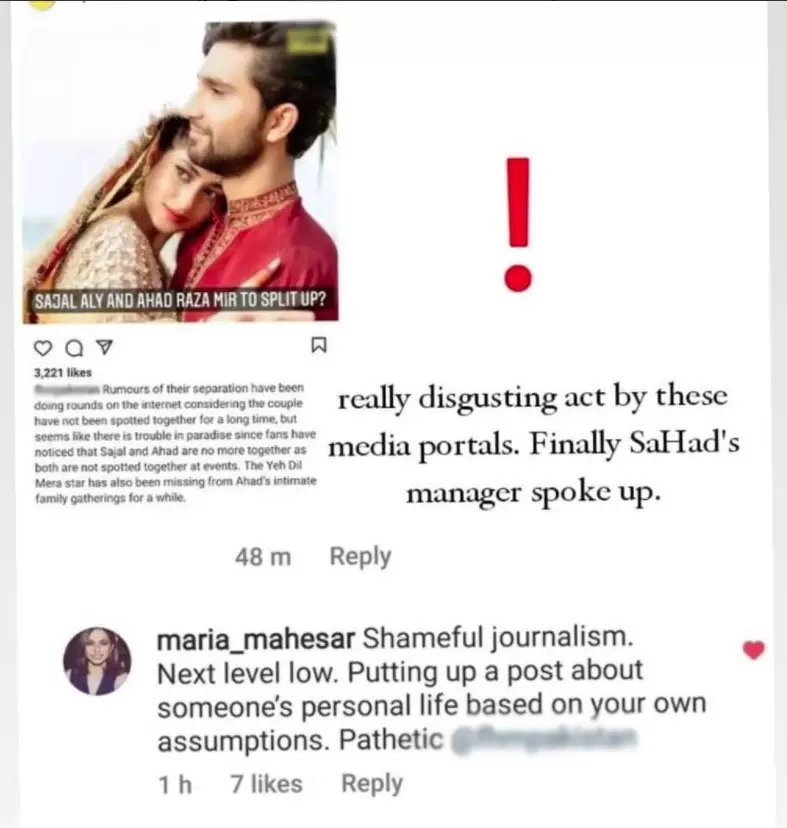Reply to the 48 m comment
The height and width of the screenshot is (828, 787).
(360, 556)
